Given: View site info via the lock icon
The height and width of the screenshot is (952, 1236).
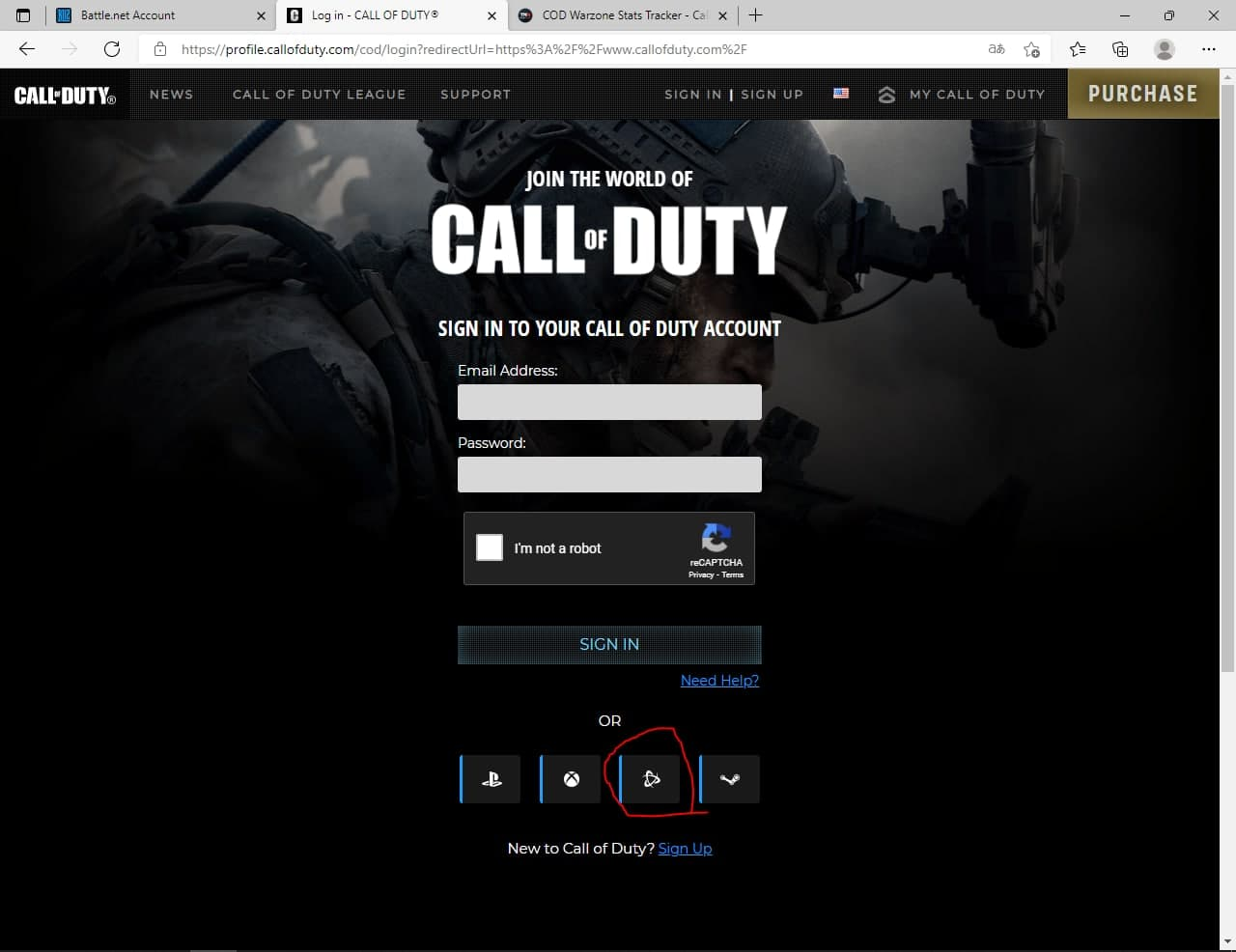Looking at the screenshot, I should [x=160, y=49].
